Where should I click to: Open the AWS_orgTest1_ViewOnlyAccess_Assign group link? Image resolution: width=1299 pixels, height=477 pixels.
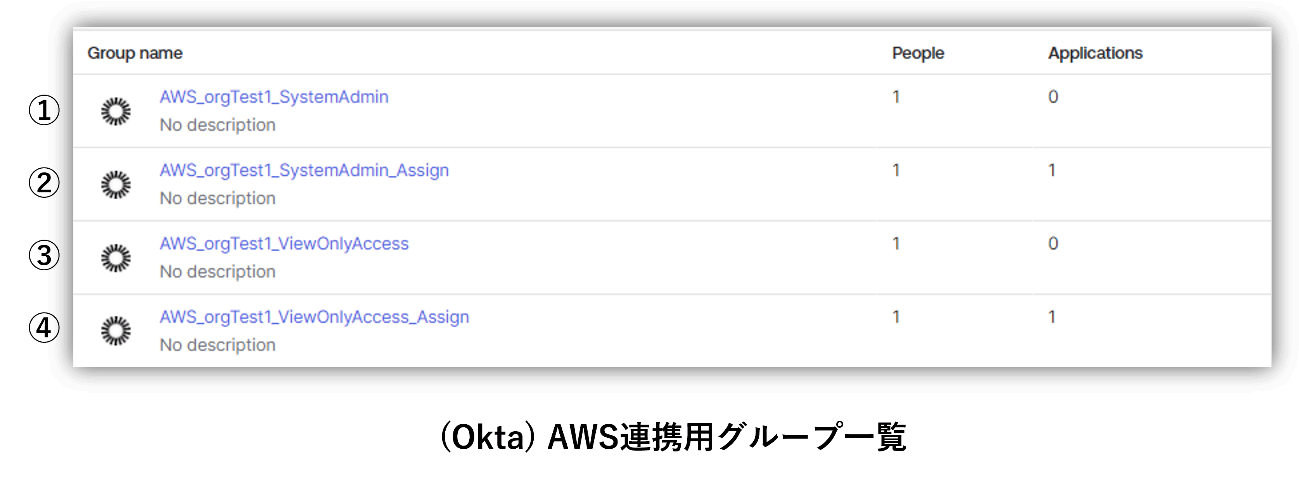coord(314,317)
